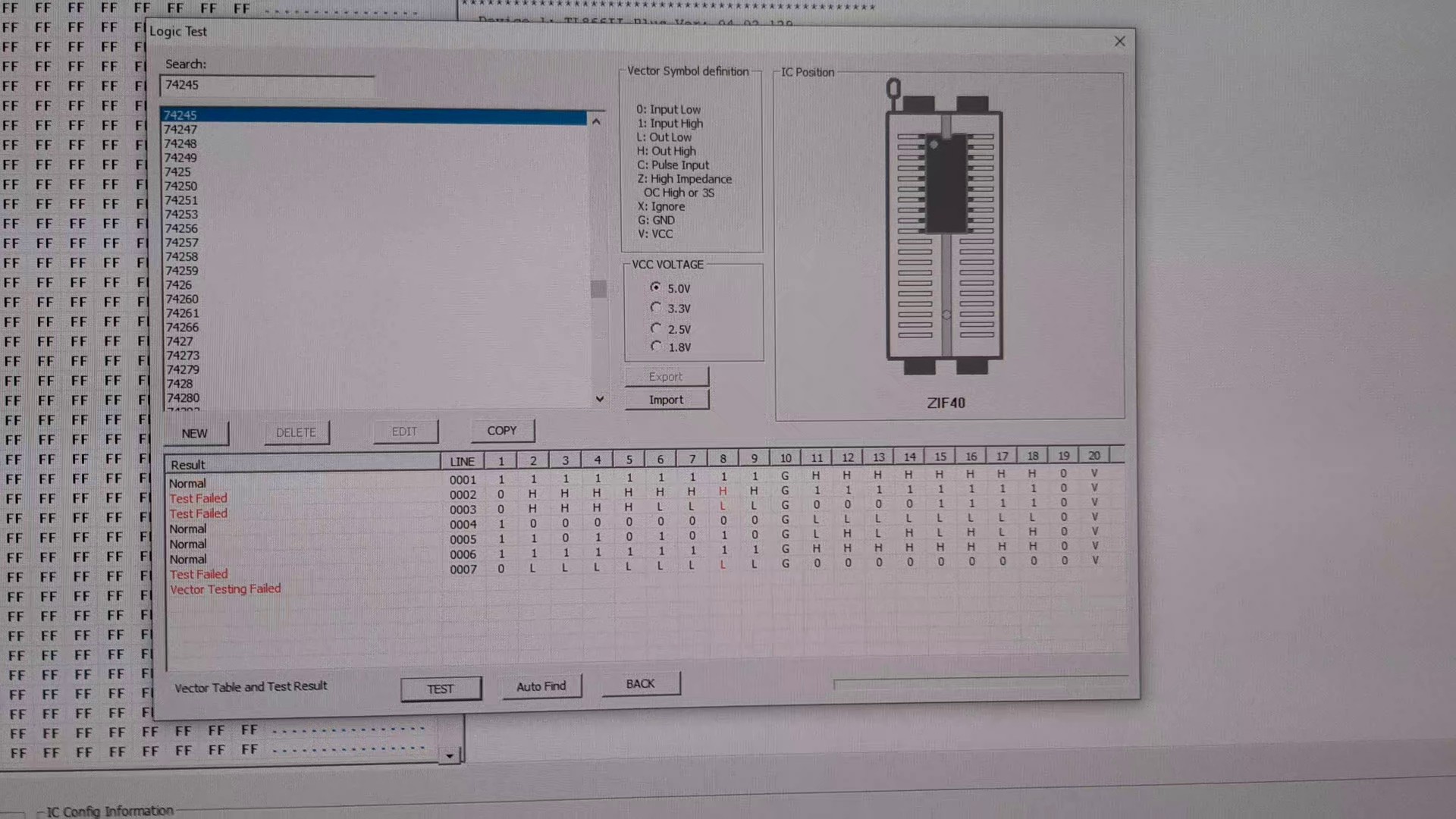Click vector line 0003
1456x819 pixels.
coord(463,510)
